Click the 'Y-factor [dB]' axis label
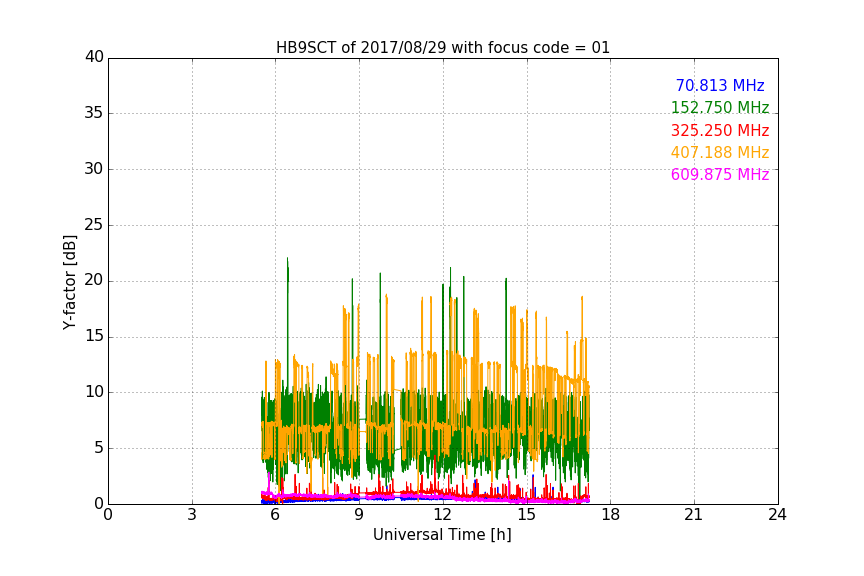Image resolution: width=864 pixels, height=576 pixels. click(69, 282)
